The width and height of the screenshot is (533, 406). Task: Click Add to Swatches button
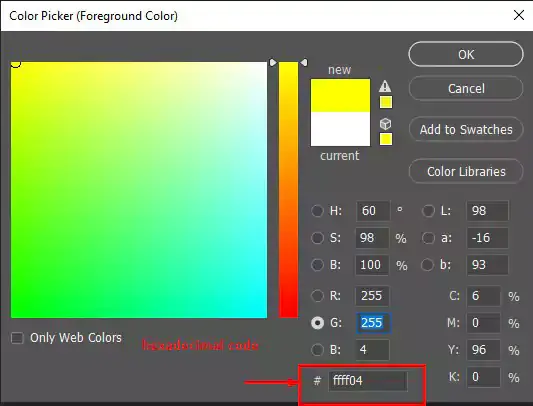coord(466,130)
